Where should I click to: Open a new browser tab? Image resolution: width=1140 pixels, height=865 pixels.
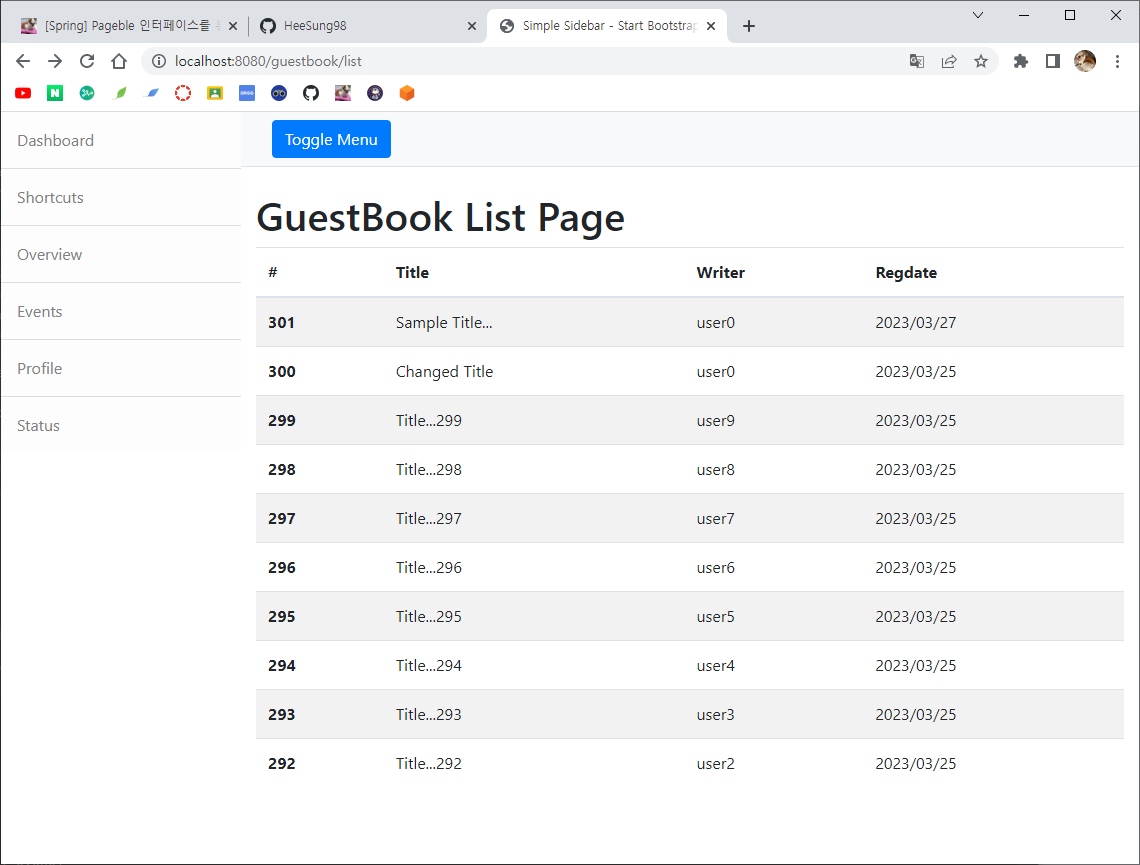pos(749,26)
